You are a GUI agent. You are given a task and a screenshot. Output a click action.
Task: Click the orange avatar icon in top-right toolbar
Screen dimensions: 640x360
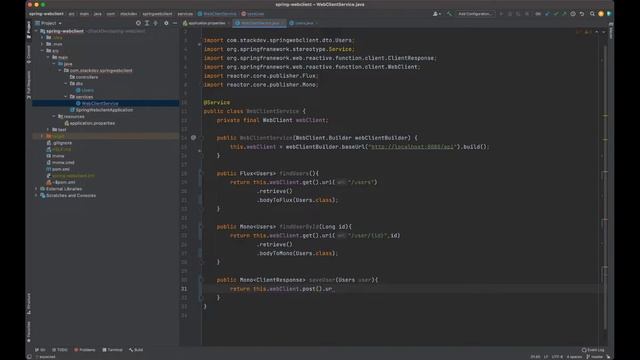[x=601, y=14]
